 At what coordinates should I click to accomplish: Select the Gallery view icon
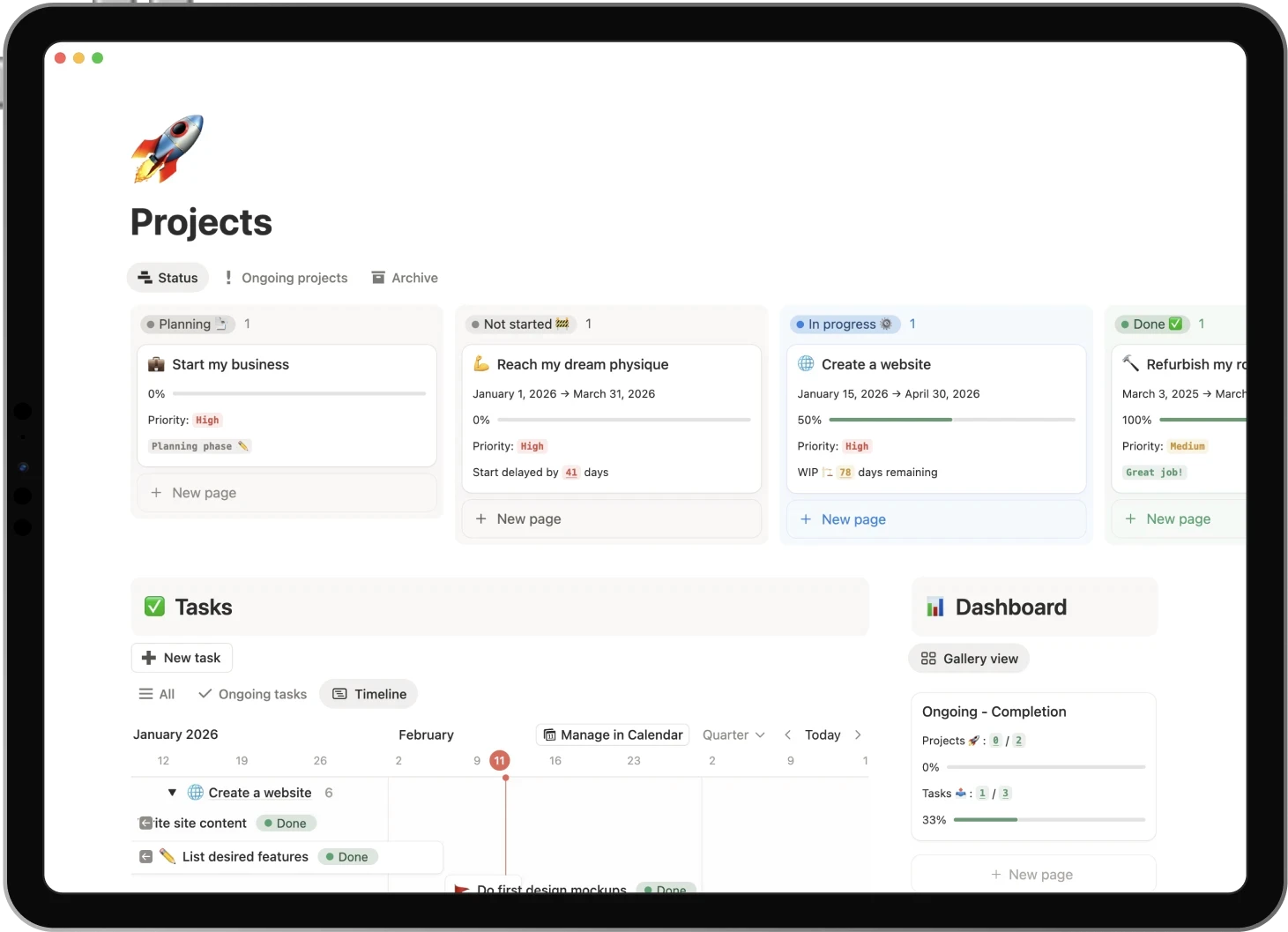click(x=928, y=658)
